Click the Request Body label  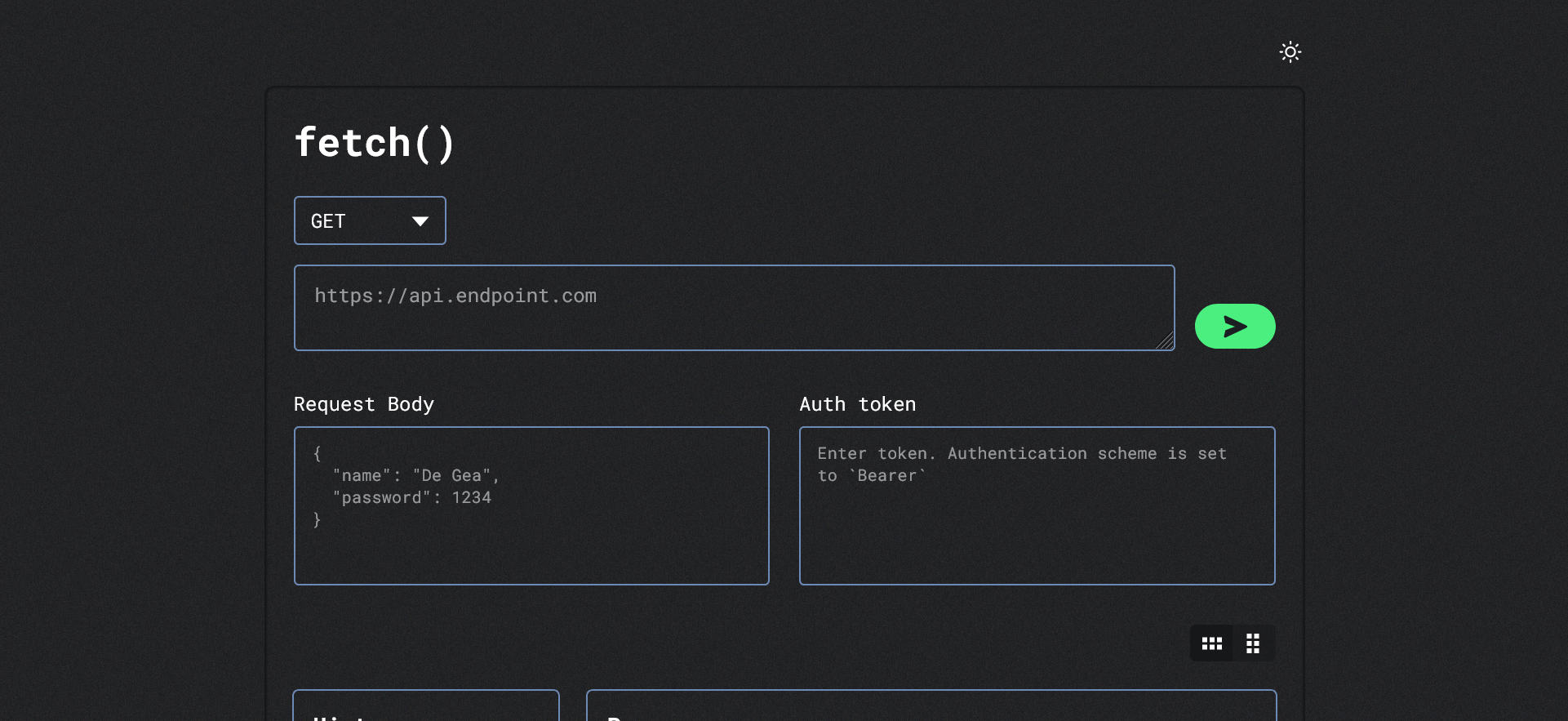[363, 404]
